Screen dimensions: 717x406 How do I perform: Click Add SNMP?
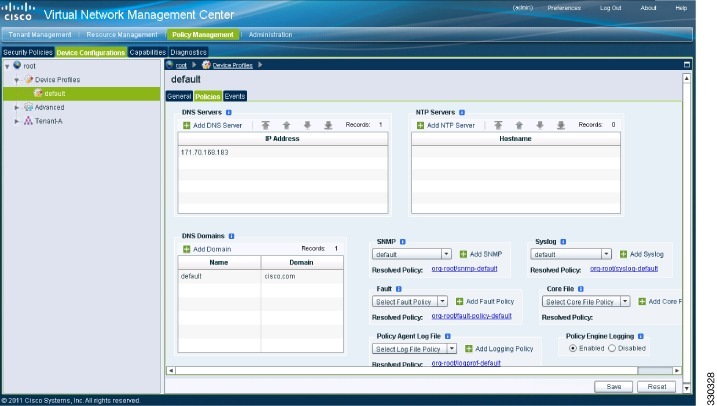coord(481,254)
